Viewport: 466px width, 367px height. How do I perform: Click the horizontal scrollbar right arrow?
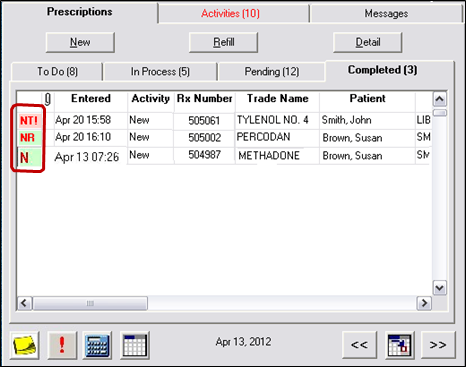pyautogui.click(x=424, y=303)
